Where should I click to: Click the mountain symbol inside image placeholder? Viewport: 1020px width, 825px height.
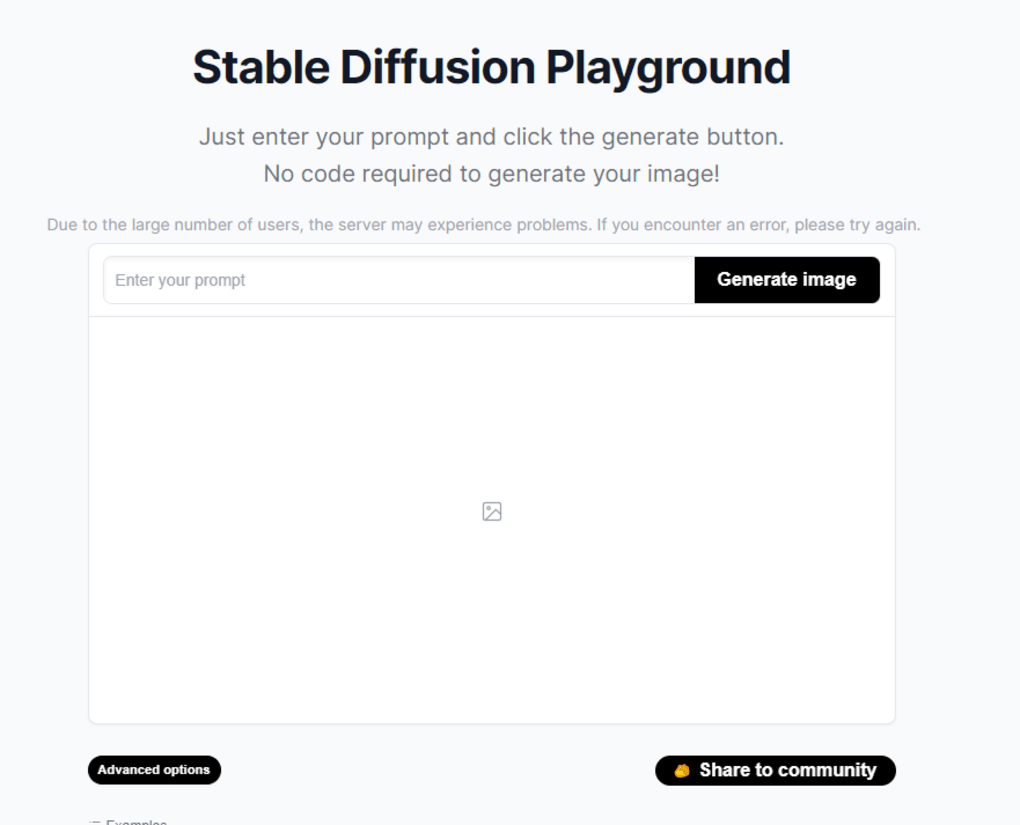(x=492, y=513)
